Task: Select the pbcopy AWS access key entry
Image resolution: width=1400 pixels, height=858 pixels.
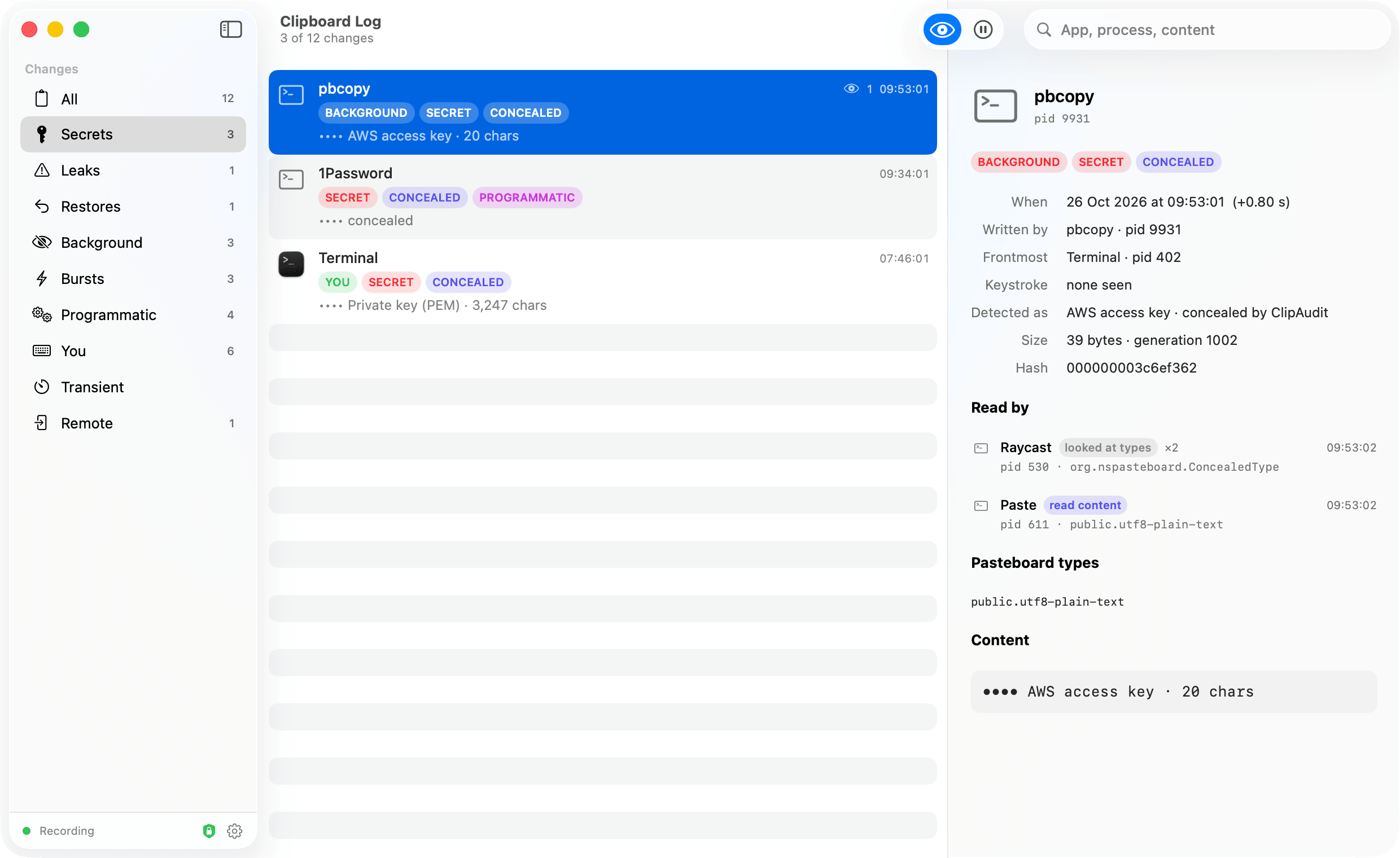Action: (602, 112)
